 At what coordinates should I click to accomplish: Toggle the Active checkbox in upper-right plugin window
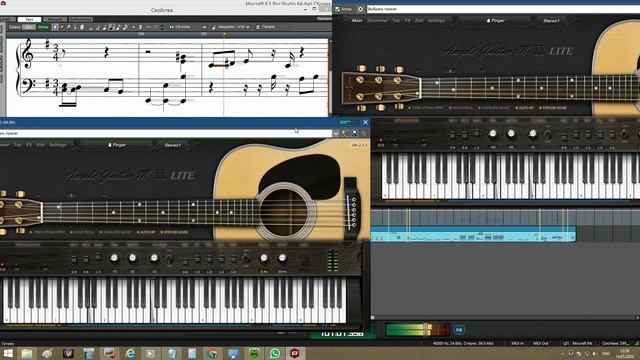click(338, 9)
